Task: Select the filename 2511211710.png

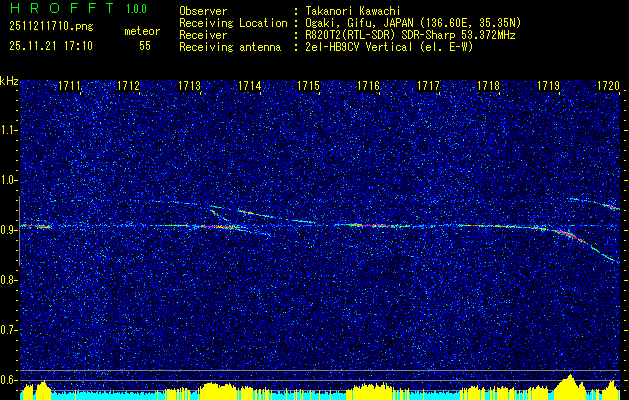Action: point(51,27)
